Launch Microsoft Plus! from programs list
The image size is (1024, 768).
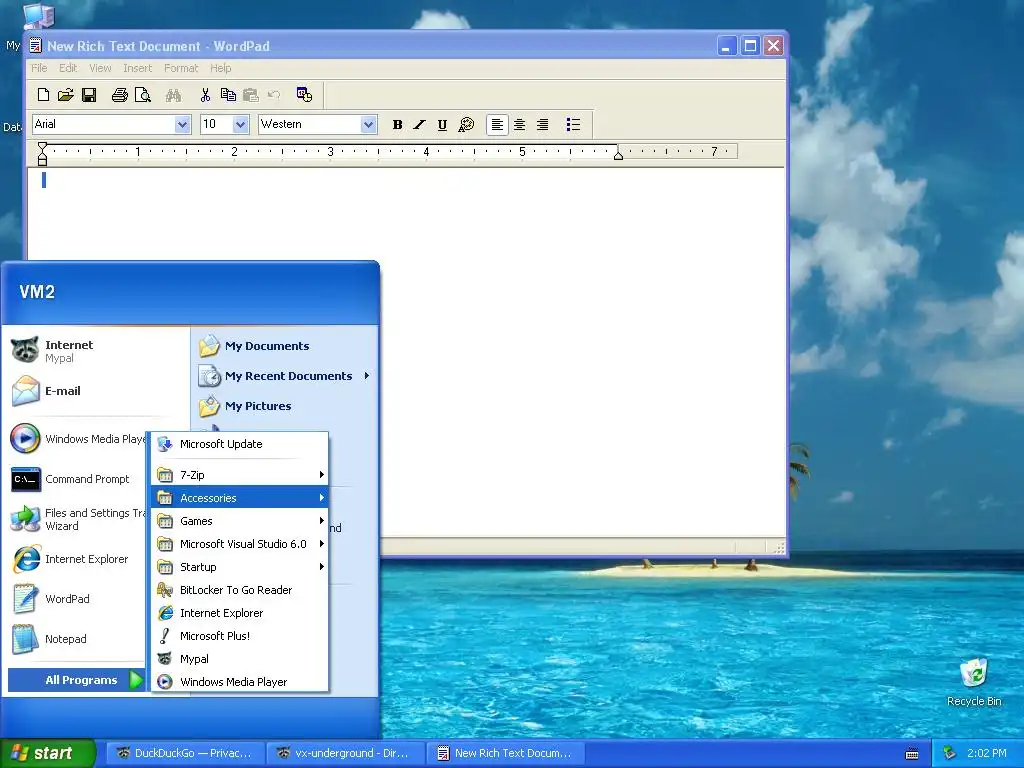240,635
